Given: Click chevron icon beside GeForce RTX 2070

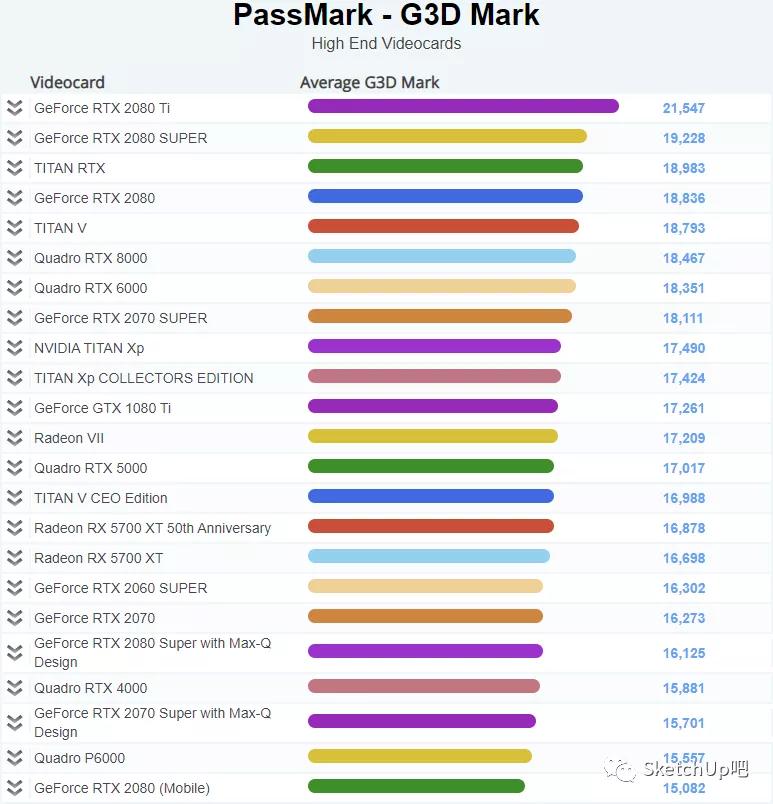Looking at the screenshot, I should (x=14, y=618).
